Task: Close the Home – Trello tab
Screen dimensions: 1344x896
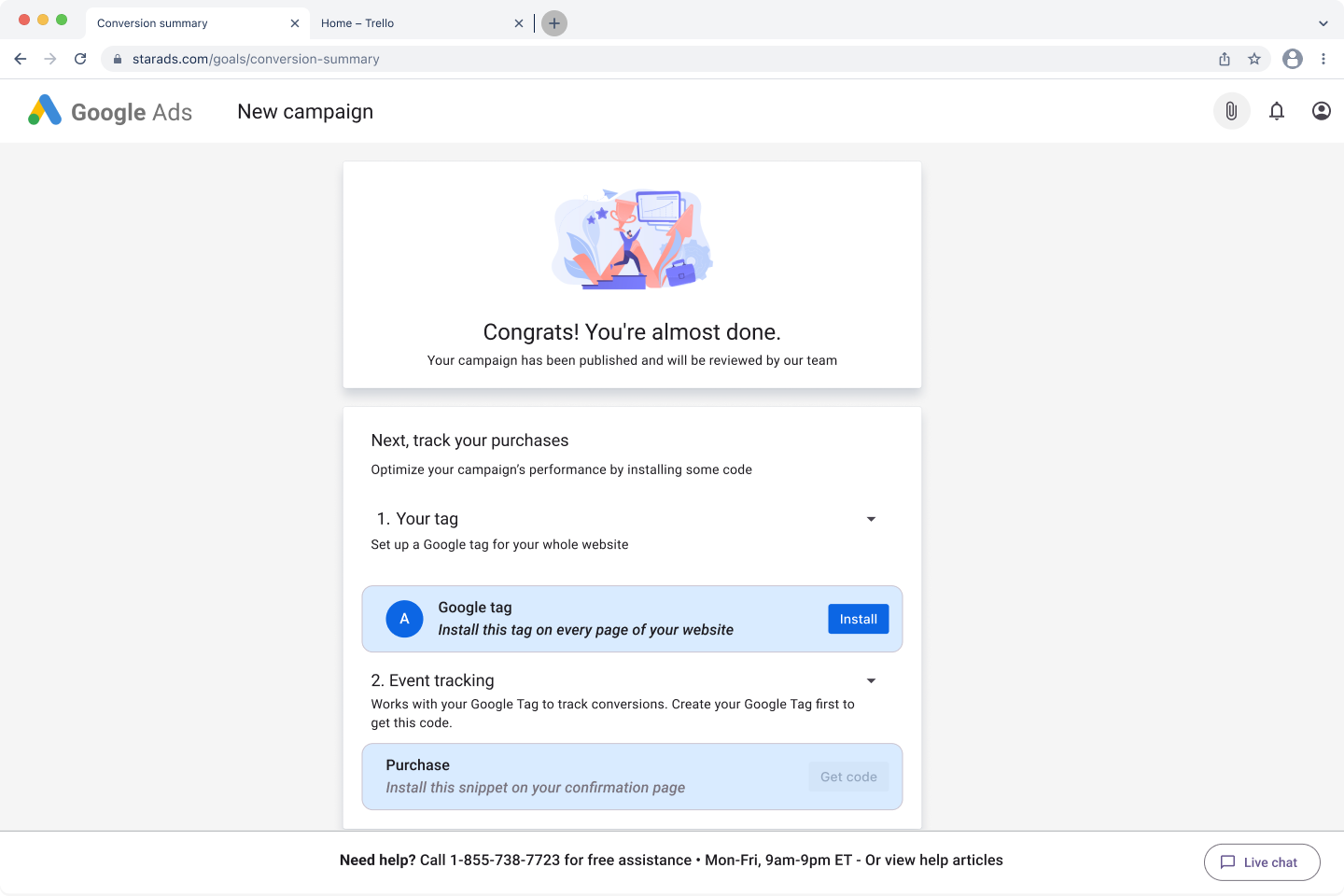Action: [x=519, y=23]
